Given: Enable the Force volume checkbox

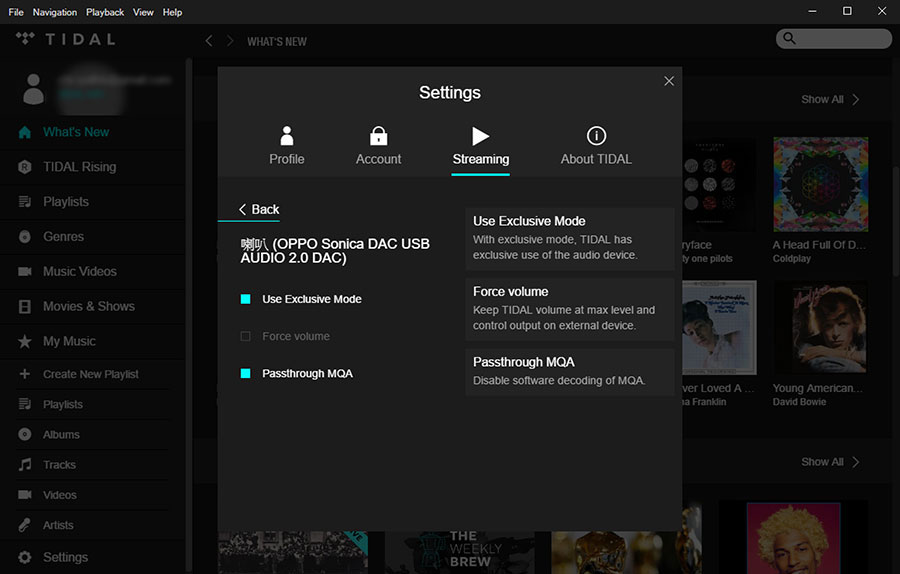Looking at the screenshot, I should pos(246,336).
